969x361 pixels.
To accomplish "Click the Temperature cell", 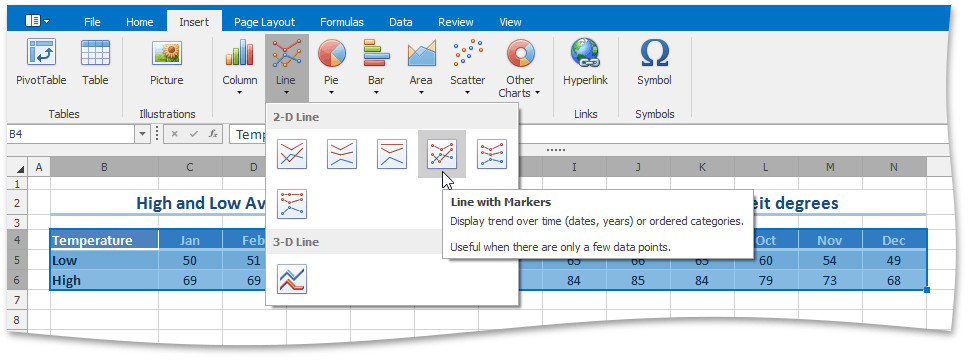I will tap(104, 240).
